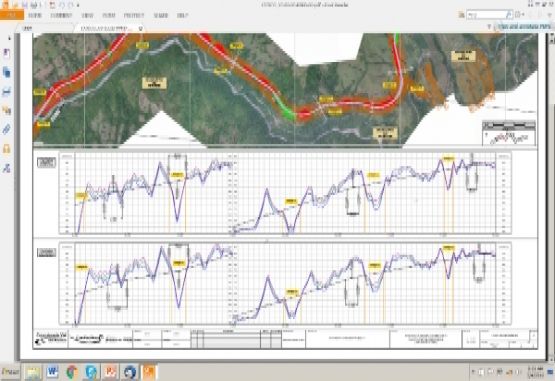This screenshot has height=381, width=555.
Task: Switch to the VIEW ribbon tab
Action: pos(87,16)
